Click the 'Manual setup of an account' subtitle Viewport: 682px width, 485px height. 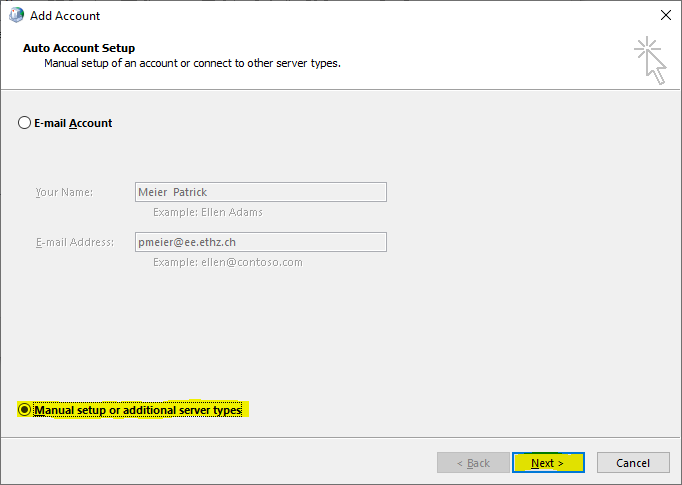click(x=192, y=63)
